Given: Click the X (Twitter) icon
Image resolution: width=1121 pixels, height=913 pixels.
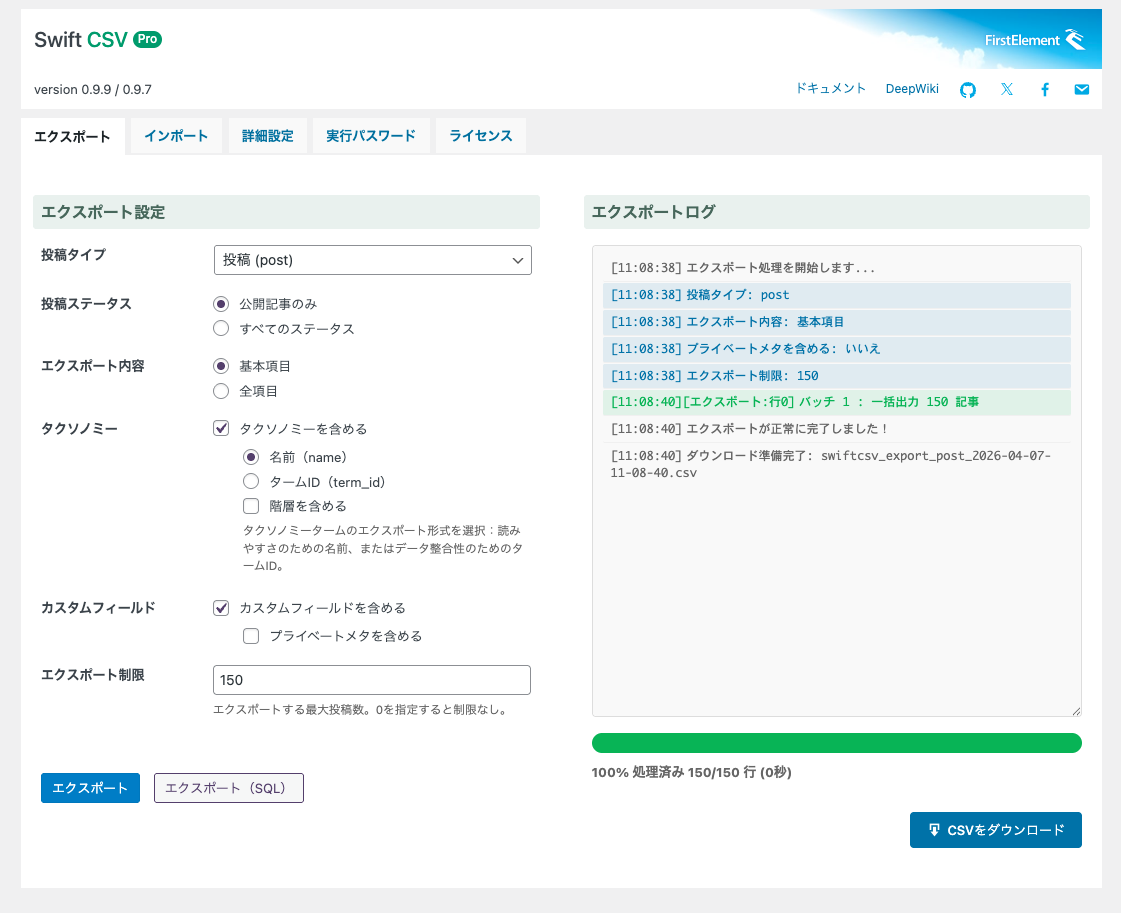Looking at the screenshot, I should pyautogui.click(x=1006, y=90).
